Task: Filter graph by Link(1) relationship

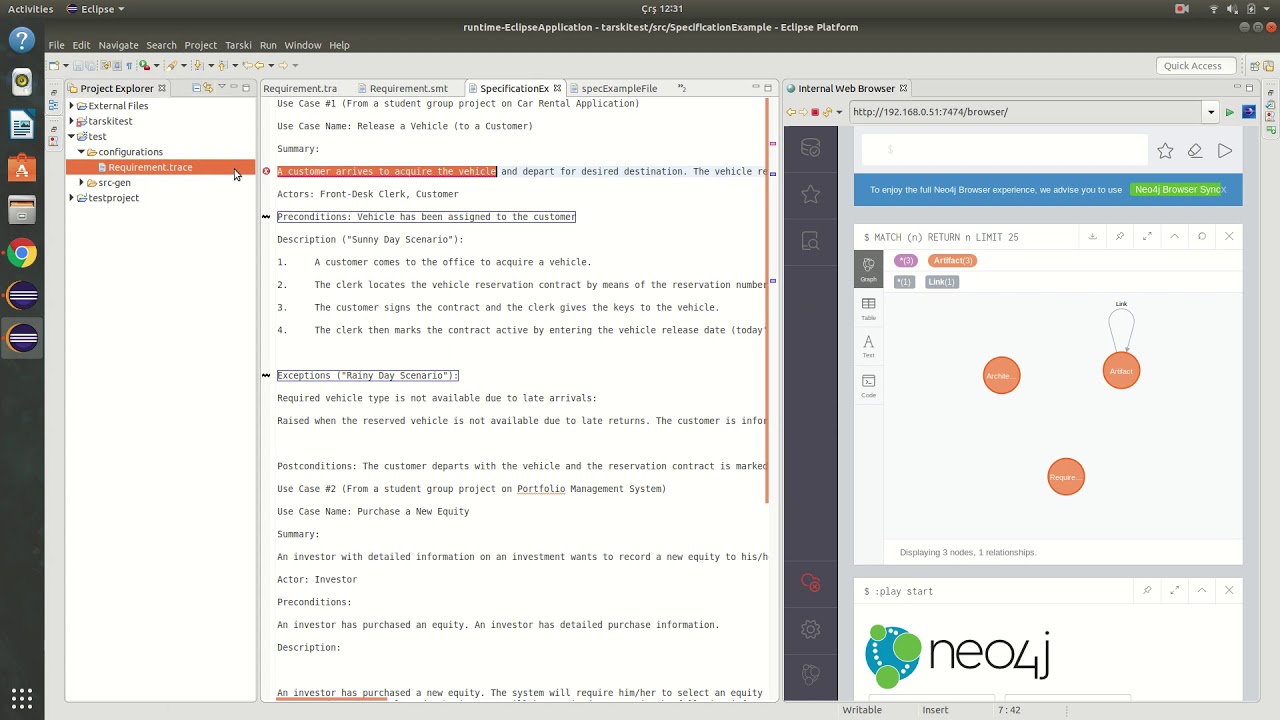Action: pyautogui.click(x=941, y=282)
